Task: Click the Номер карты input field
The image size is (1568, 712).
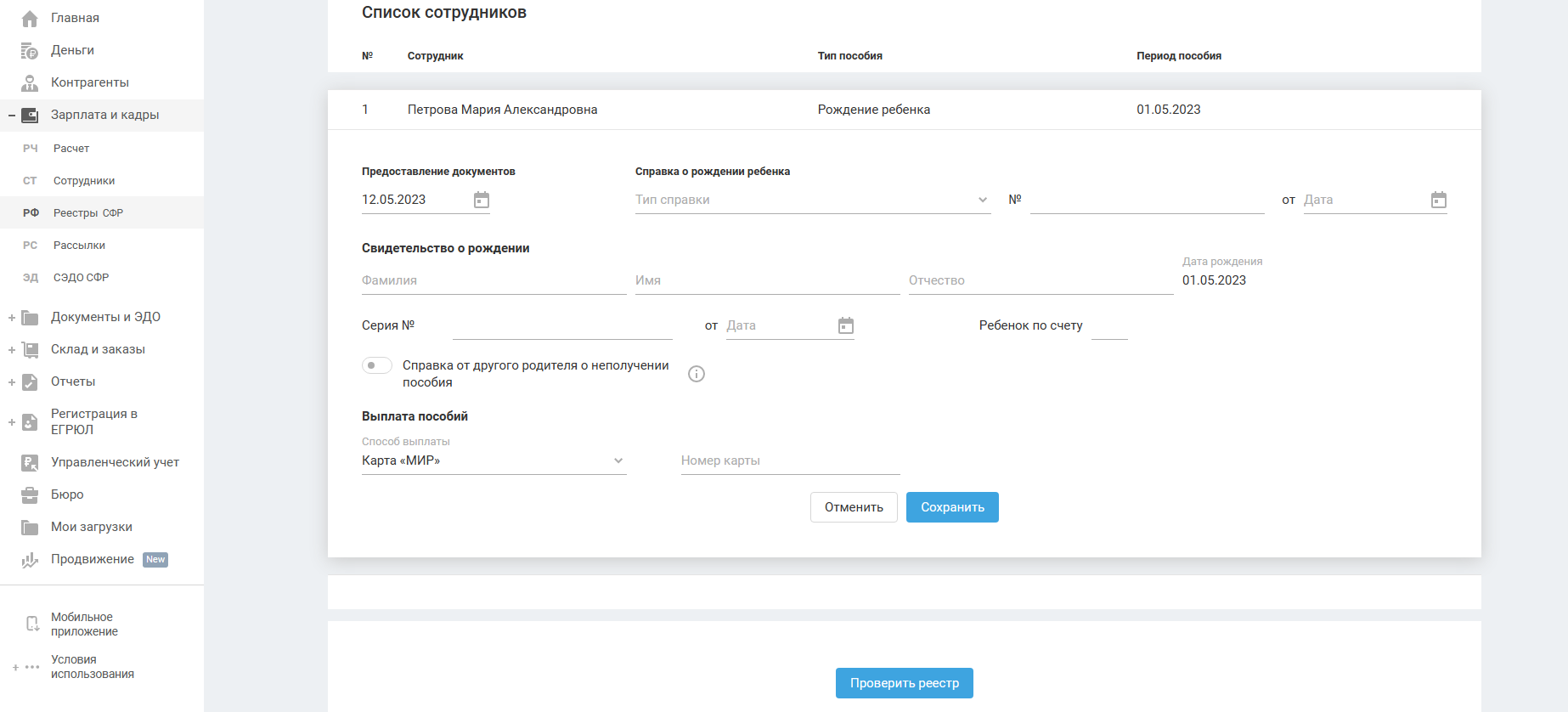Action: click(x=790, y=461)
